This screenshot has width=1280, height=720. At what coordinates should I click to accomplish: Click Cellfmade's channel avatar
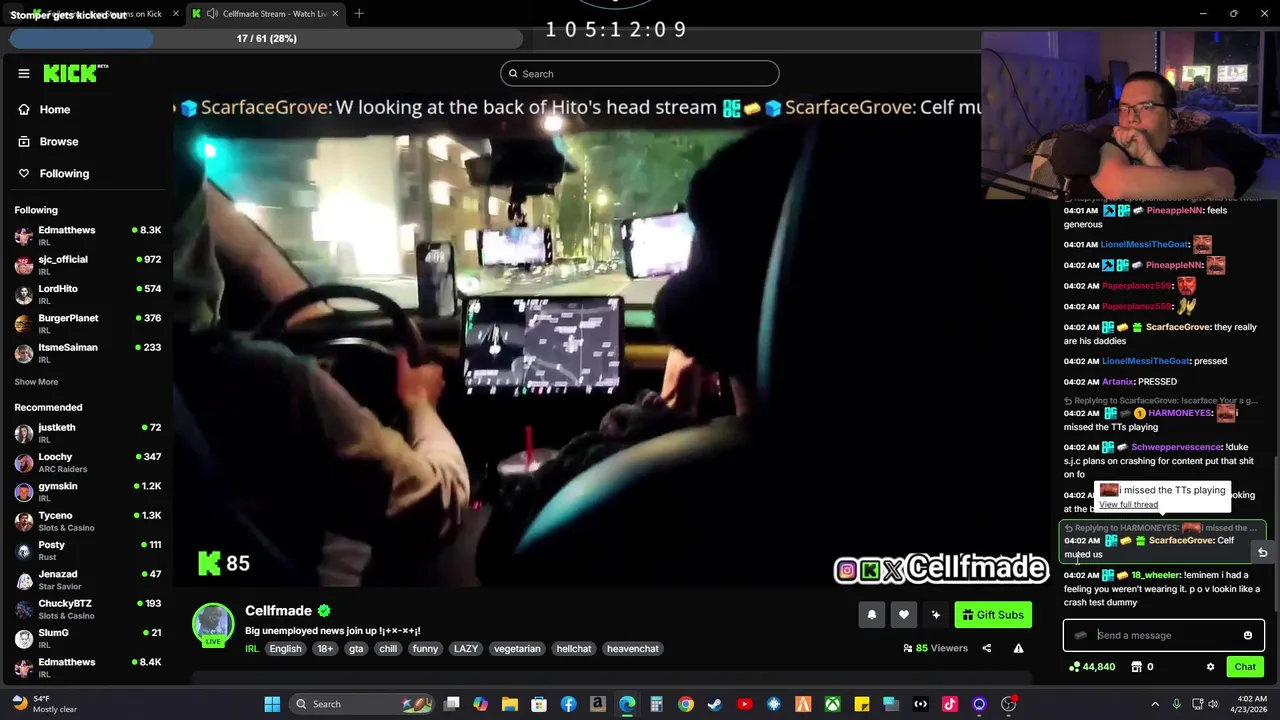(x=212, y=624)
